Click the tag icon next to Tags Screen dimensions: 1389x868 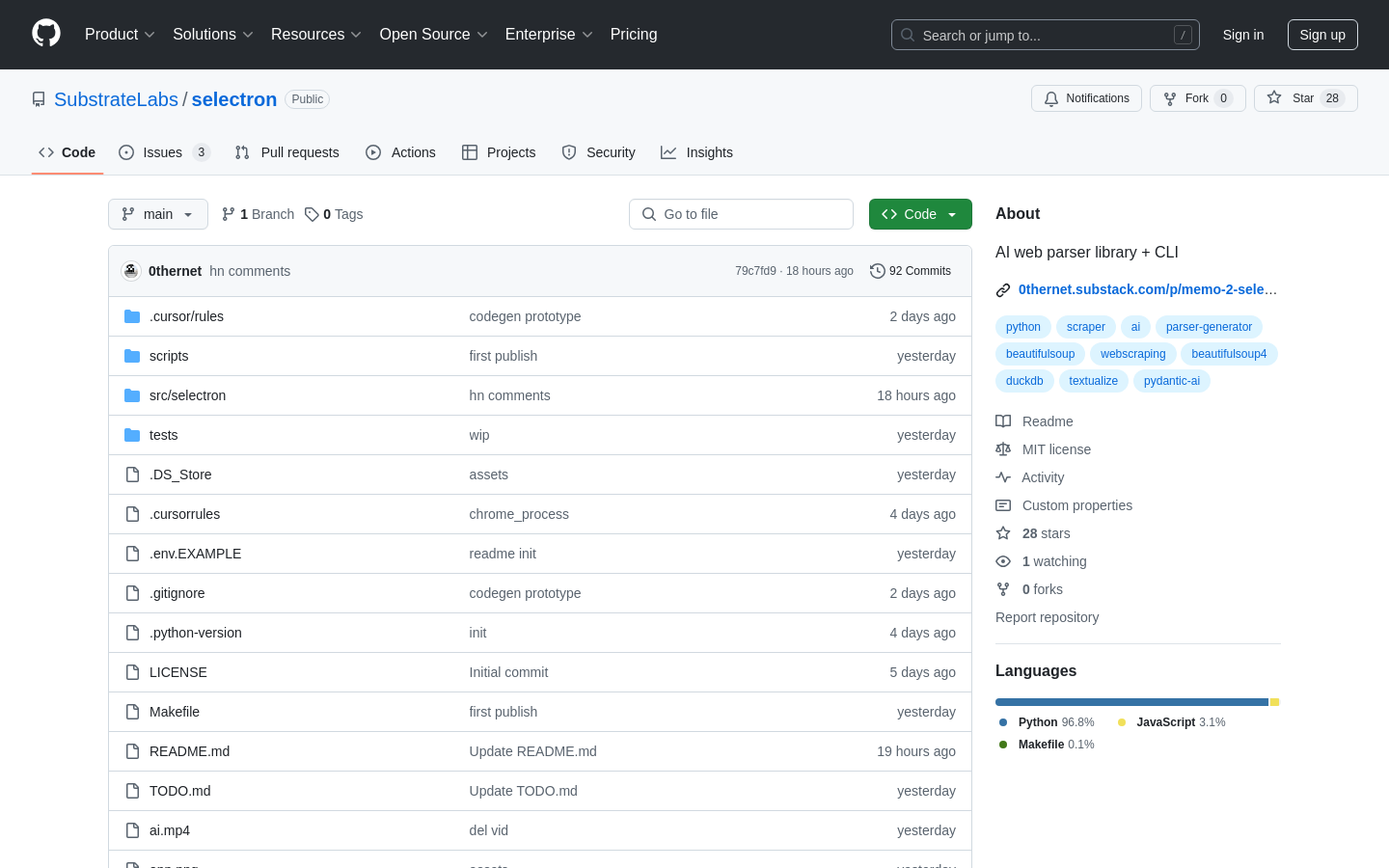(x=312, y=214)
